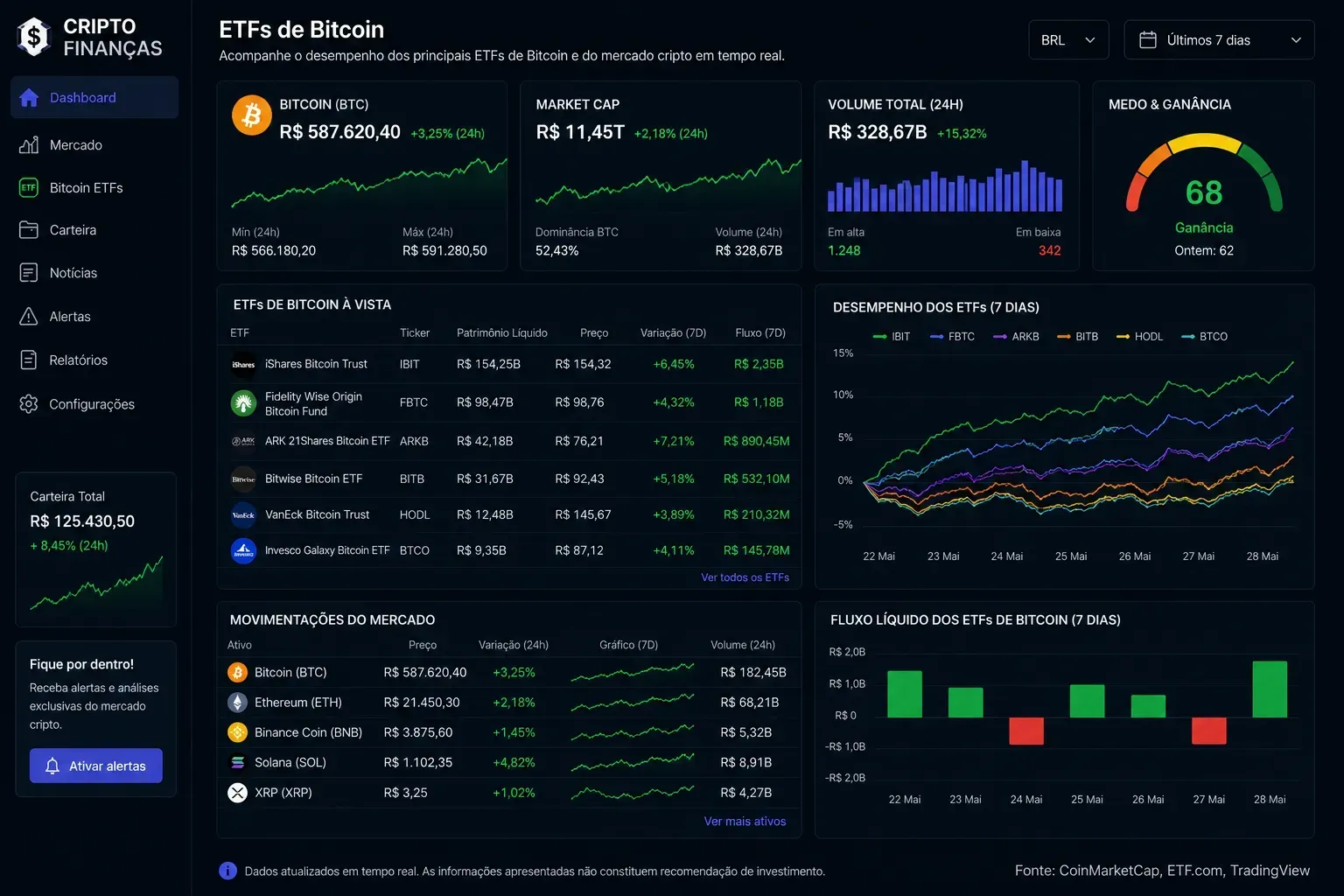
Task: Click the Ethereum (ETH) coin icon
Action: pyautogui.click(x=237, y=702)
